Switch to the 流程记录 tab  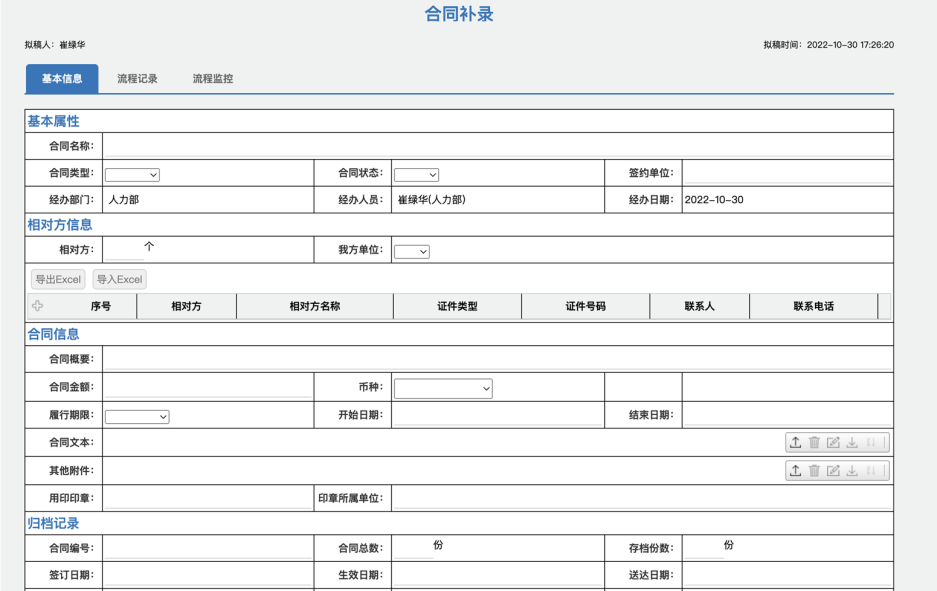pyautogui.click(x=137, y=79)
